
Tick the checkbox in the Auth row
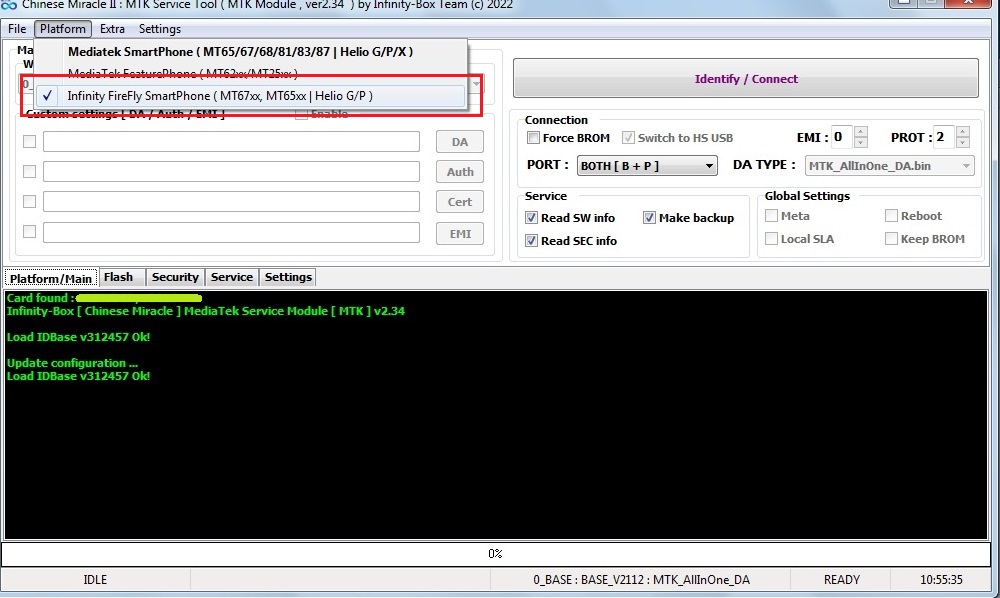pyautogui.click(x=29, y=171)
